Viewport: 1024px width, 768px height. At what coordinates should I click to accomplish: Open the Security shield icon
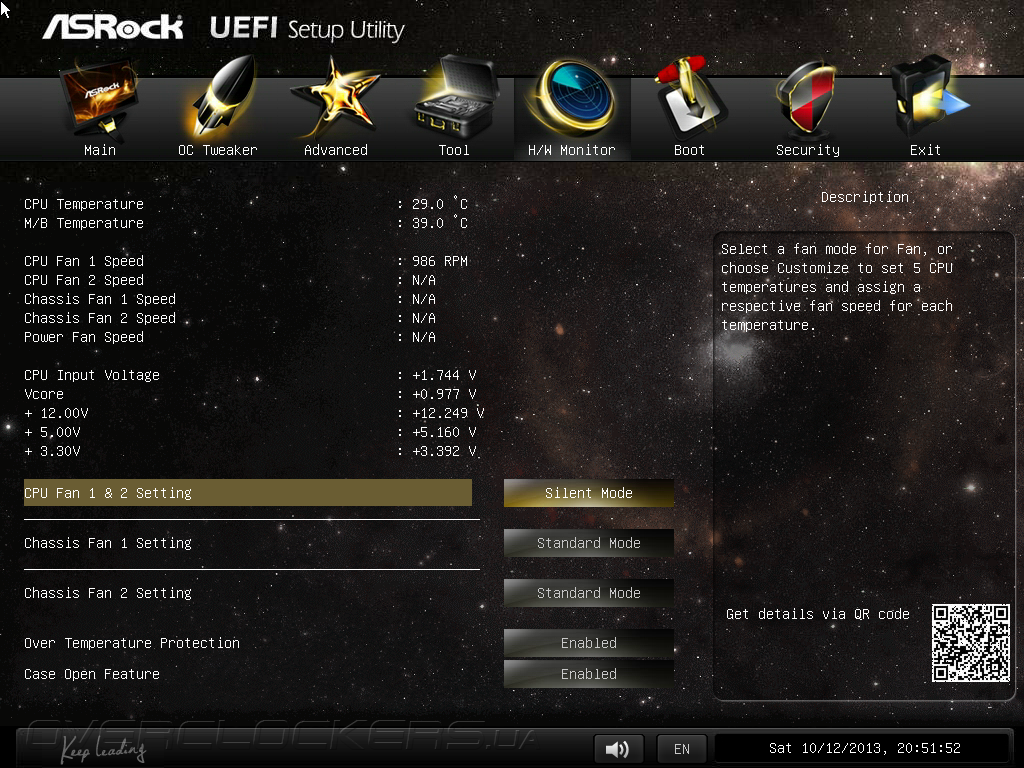[x=807, y=98]
